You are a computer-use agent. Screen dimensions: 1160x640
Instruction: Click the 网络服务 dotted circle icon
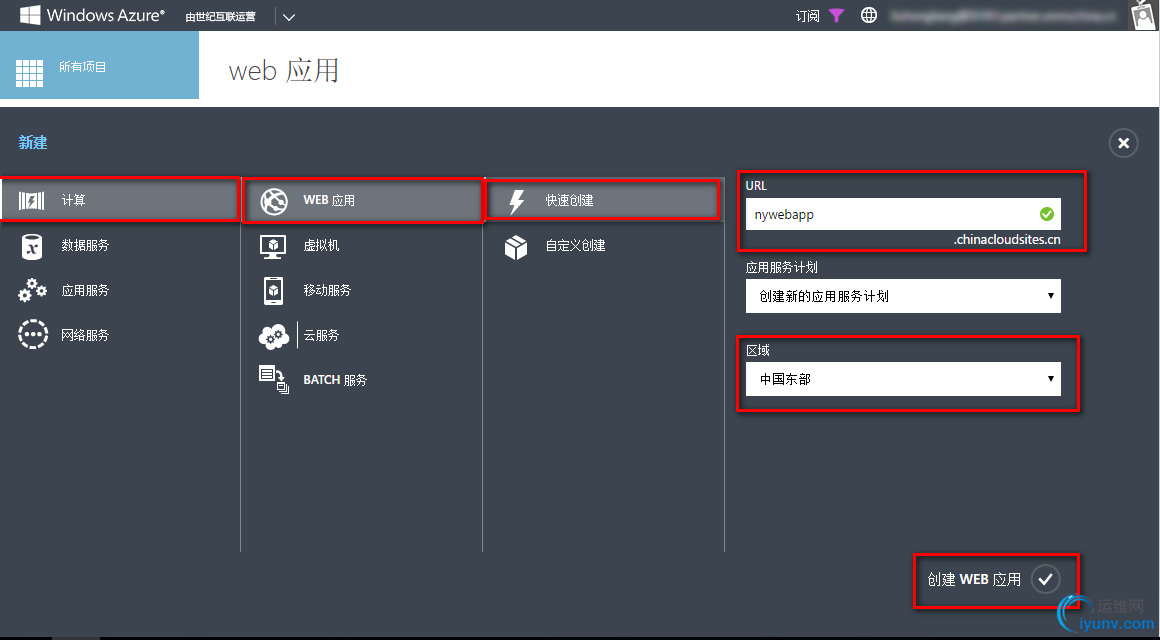pyautogui.click(x=33, y=334)
